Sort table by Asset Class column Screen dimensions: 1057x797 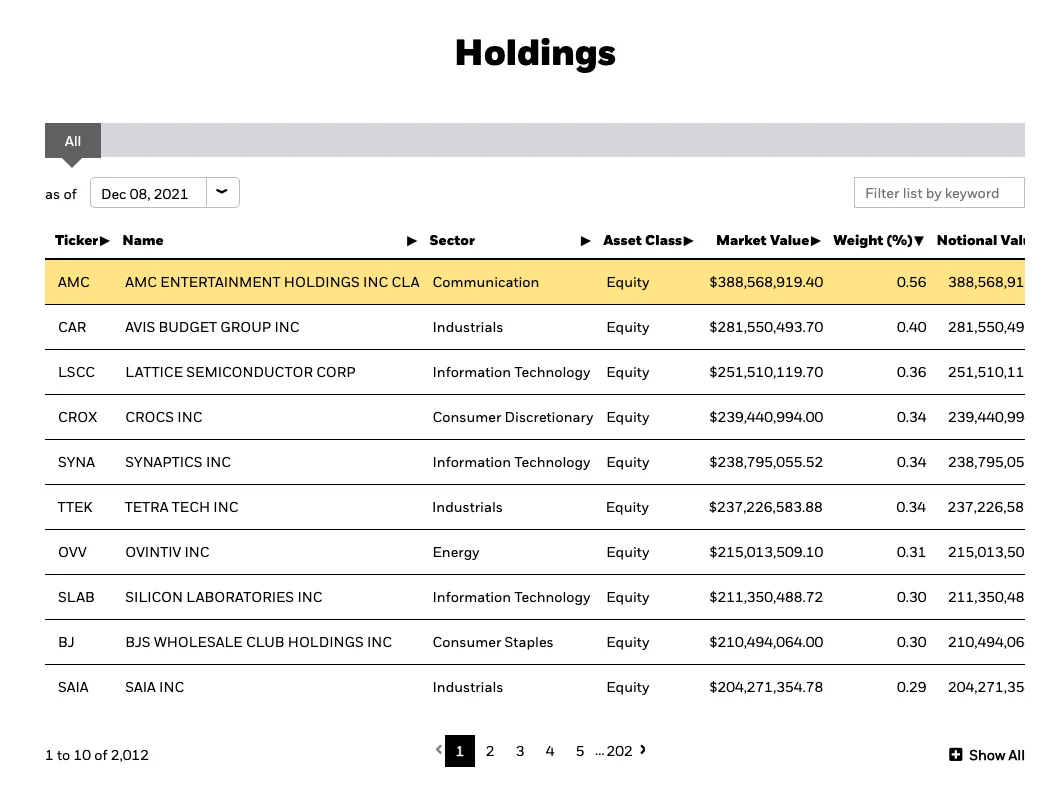pos(648,241)
